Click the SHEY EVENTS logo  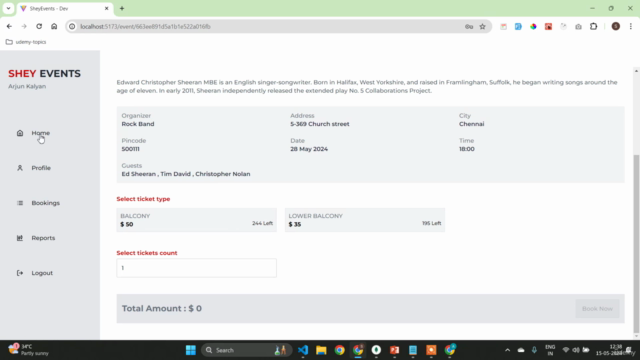click(x=44, y=73)
